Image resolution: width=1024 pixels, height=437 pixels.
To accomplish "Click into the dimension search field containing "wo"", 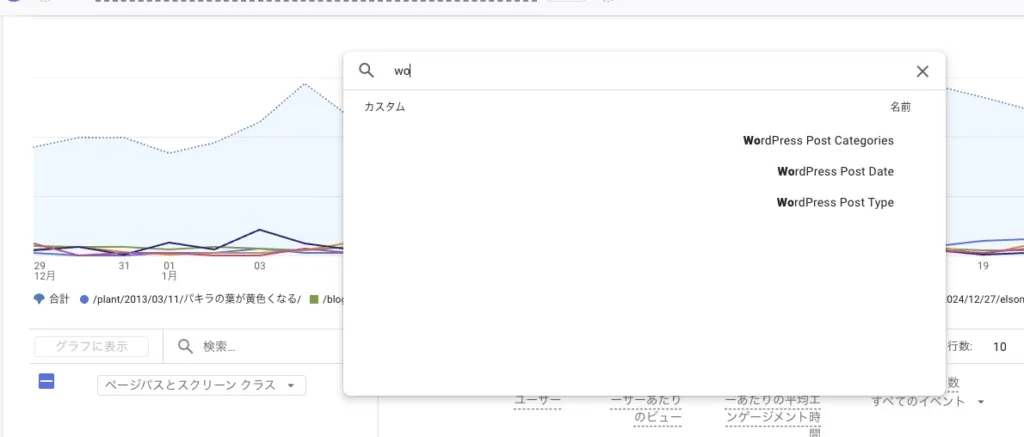I will tap(640, 71).
